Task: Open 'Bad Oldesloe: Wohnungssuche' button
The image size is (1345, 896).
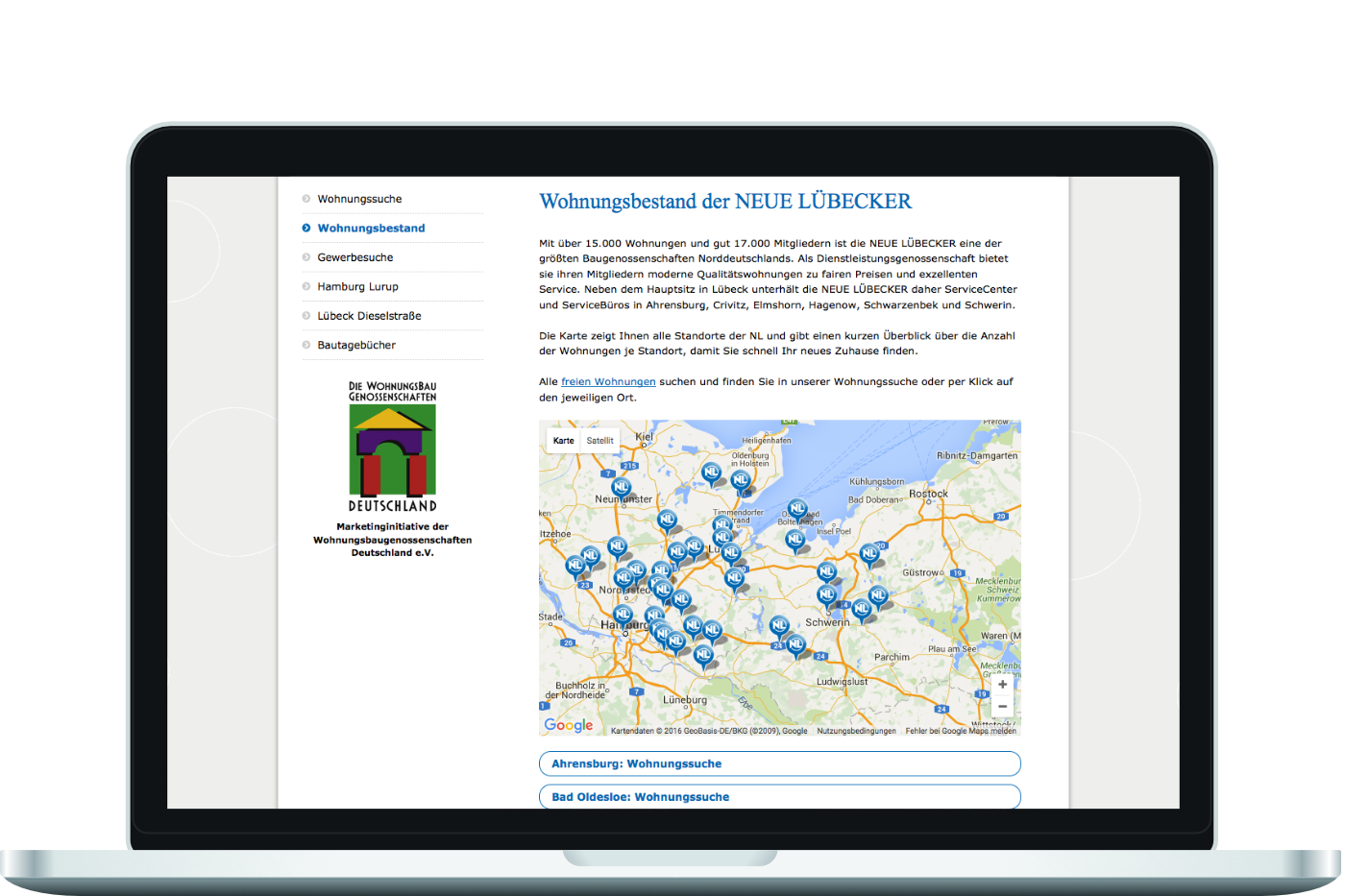Action: [779, 797]
